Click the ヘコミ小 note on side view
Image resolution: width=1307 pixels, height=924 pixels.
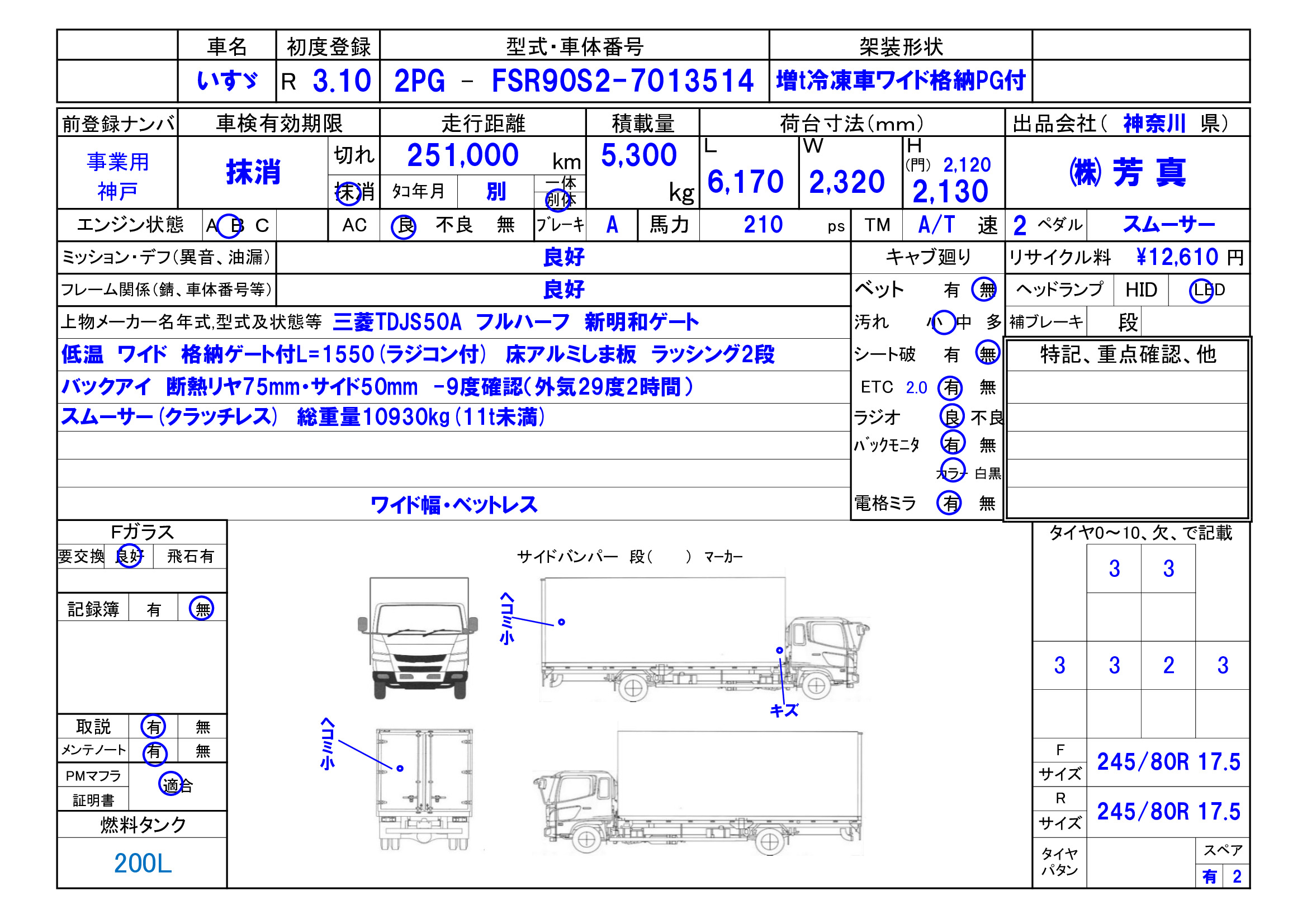tap(506, 618)
